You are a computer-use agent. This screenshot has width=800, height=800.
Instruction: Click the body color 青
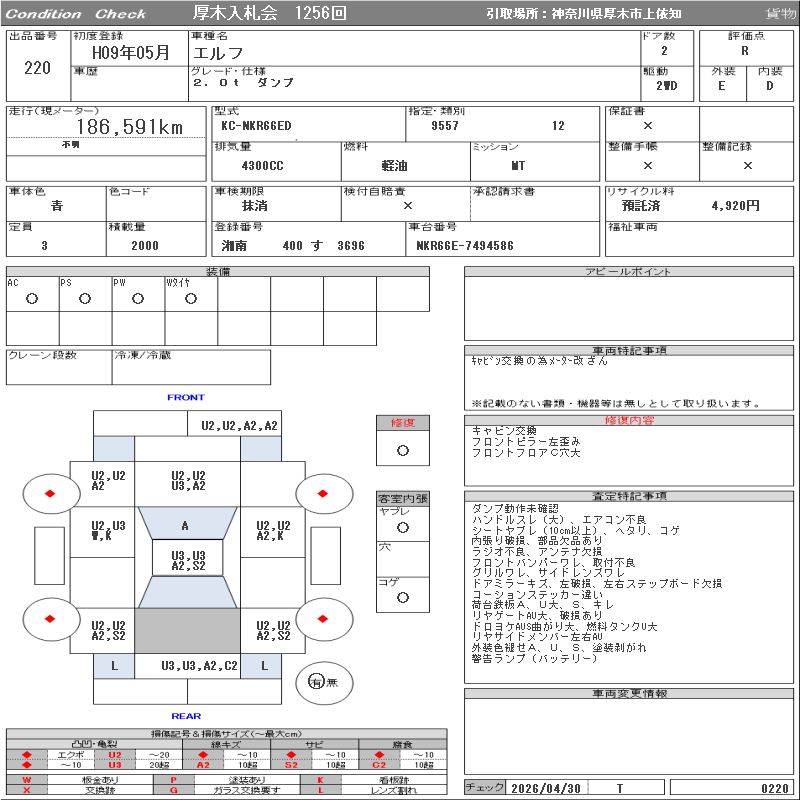57,206
